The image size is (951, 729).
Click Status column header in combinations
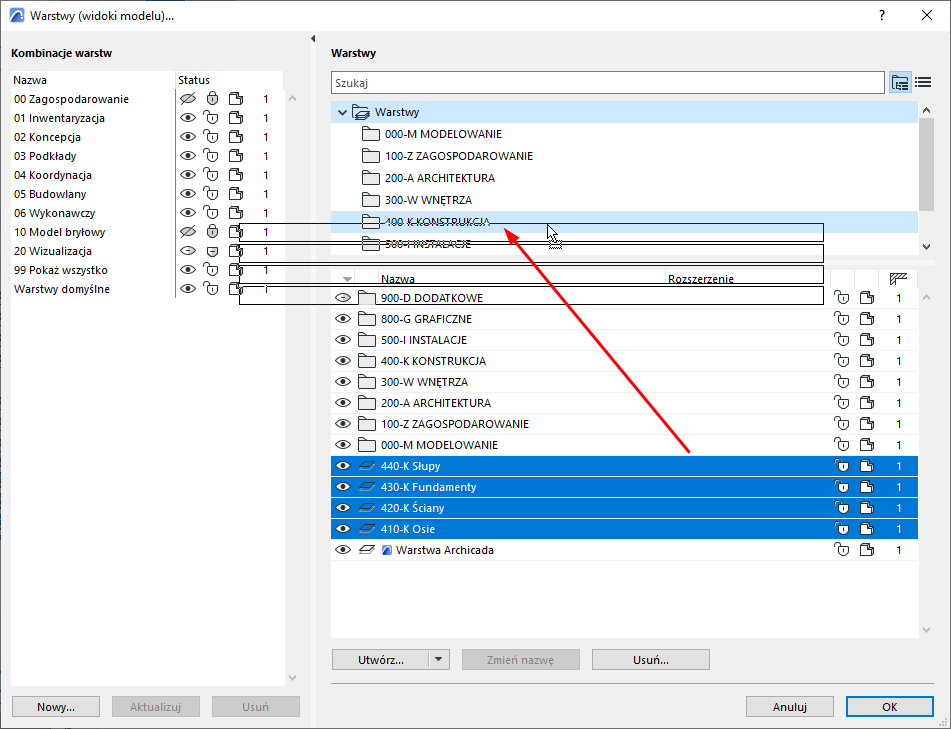click(194, 79)
